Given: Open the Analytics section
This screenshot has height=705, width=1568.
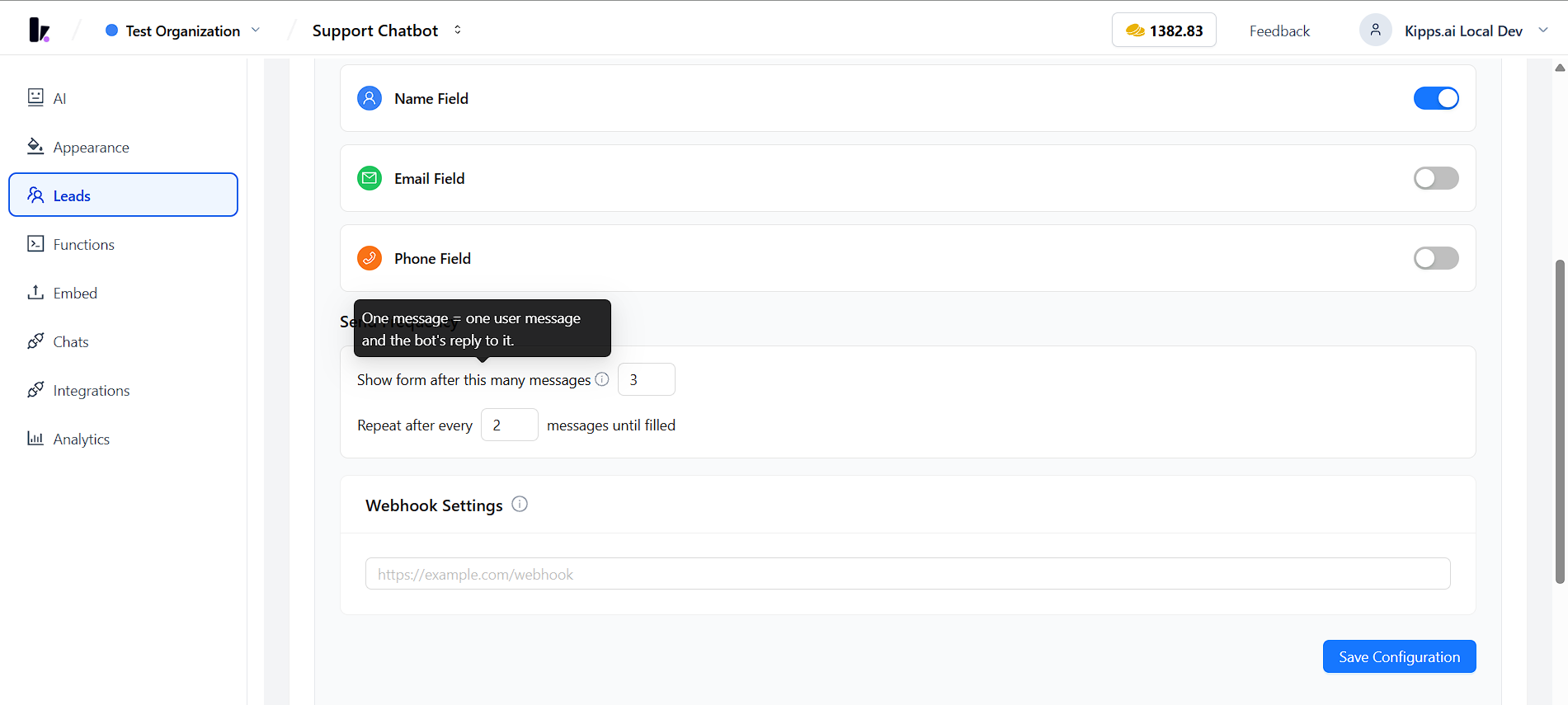Looking at the screenshot, I should point(123,439).
